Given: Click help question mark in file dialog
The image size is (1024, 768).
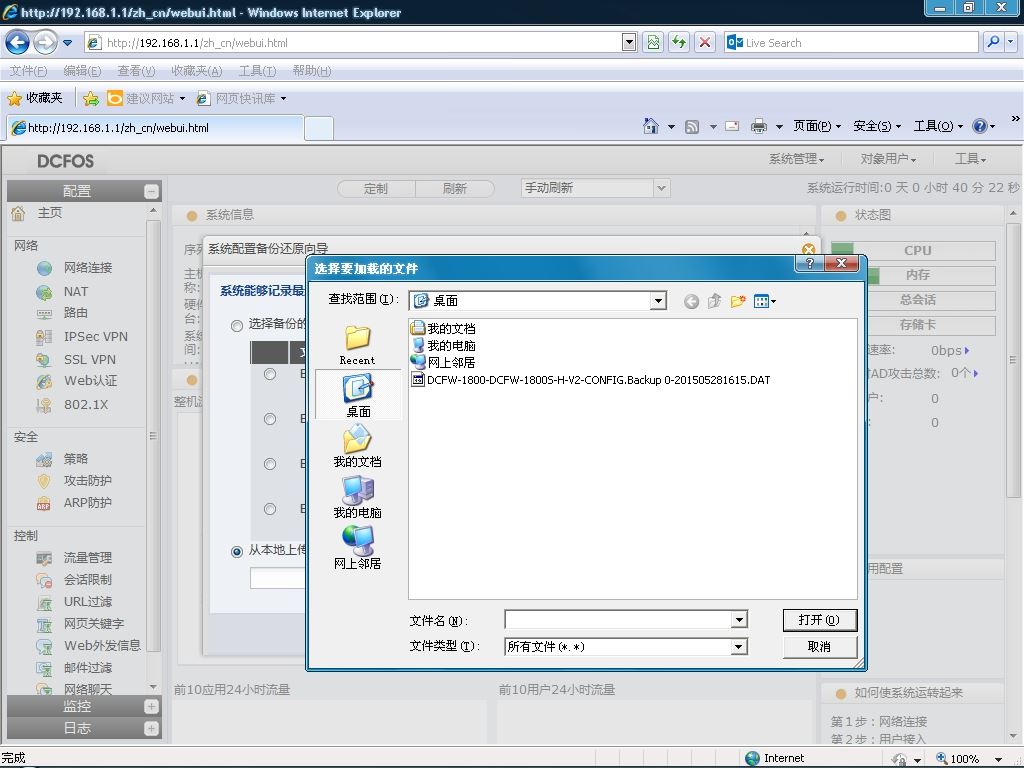Looking at the screenshot, I should (x=810, y=263).
